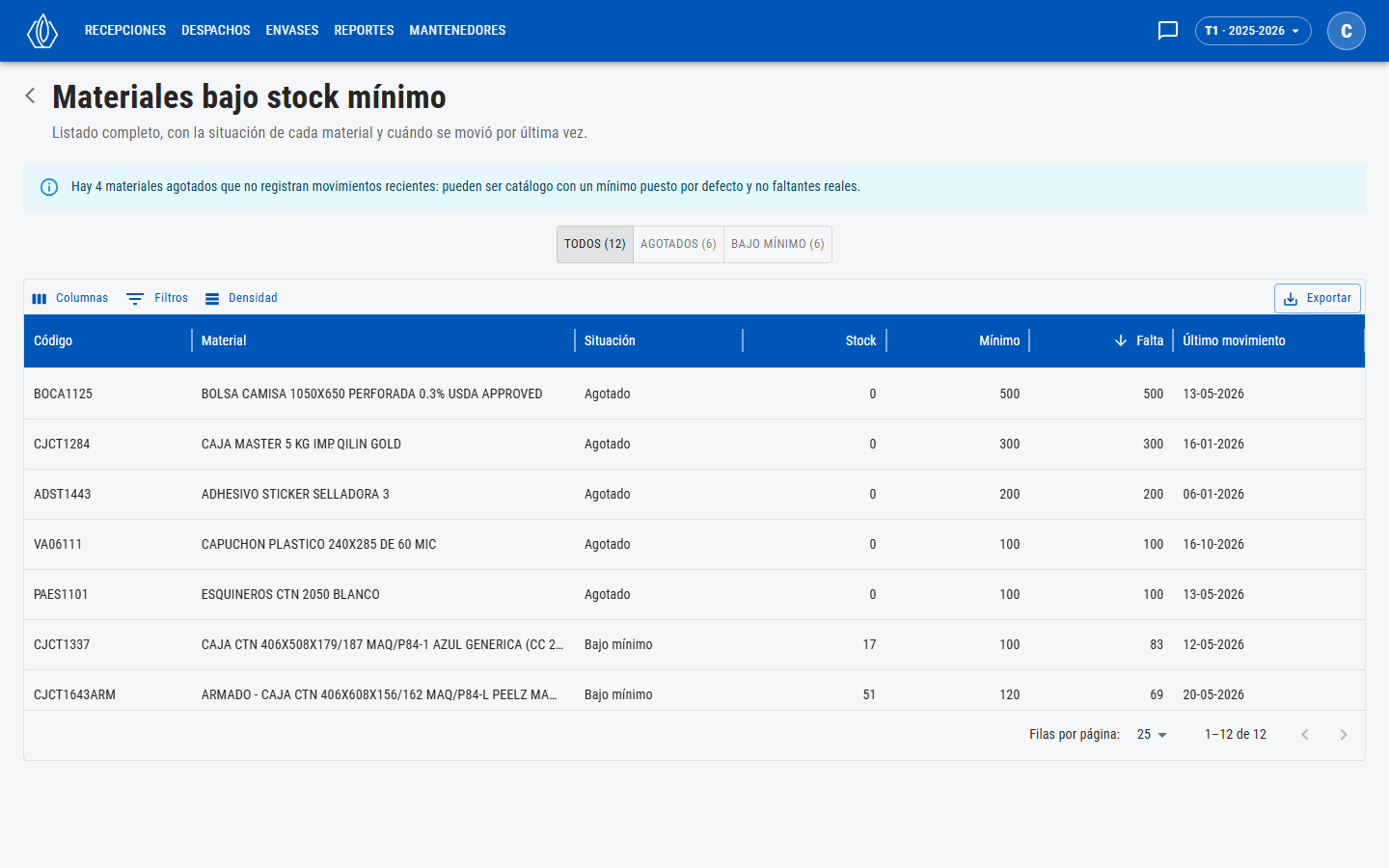Click the Falta sort arrow icon
Image resolution: width=1389 pixels, height=868 pixels.
tap(1121, 340)
